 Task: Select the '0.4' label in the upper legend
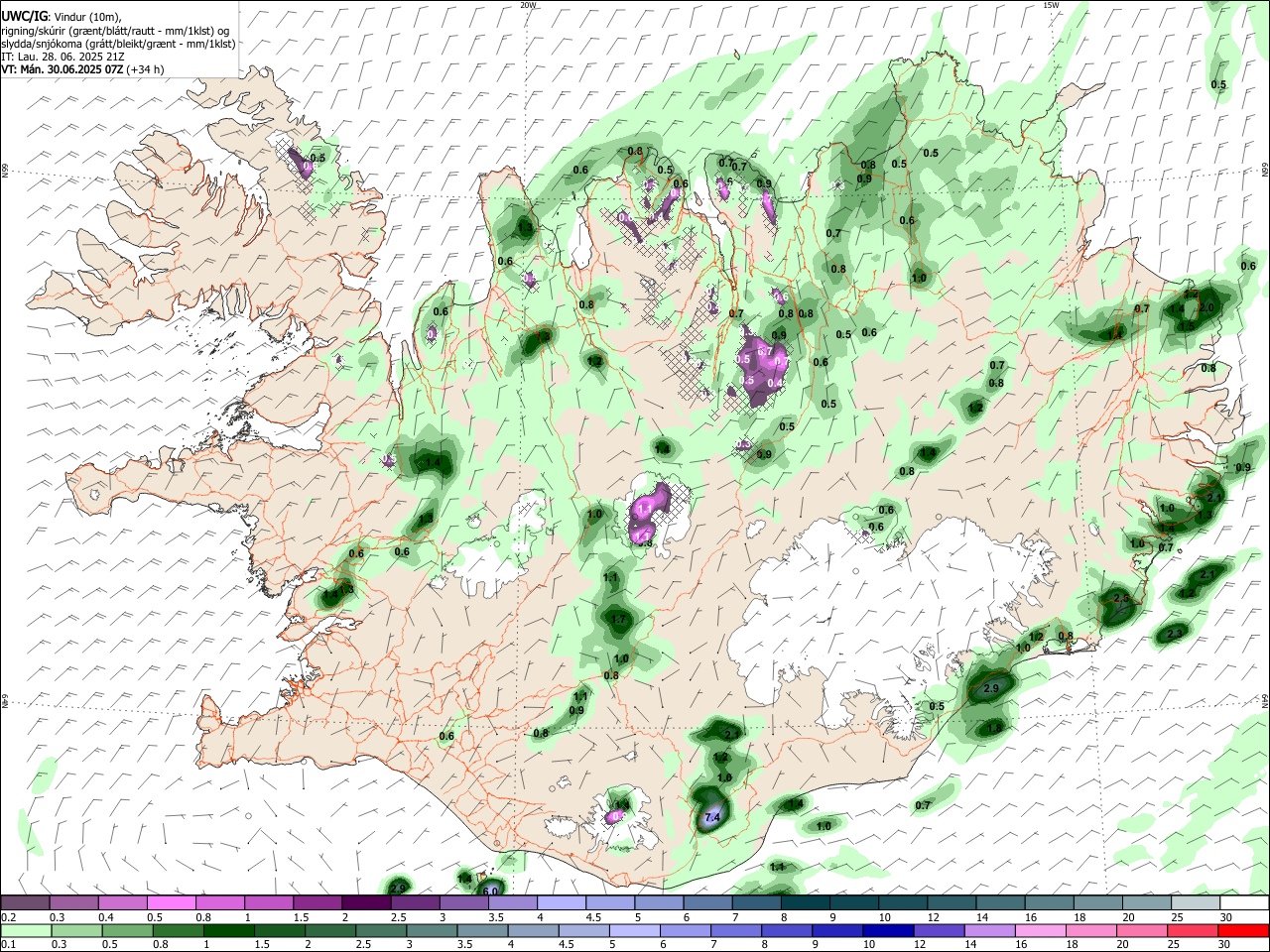[x=105, y=917]
